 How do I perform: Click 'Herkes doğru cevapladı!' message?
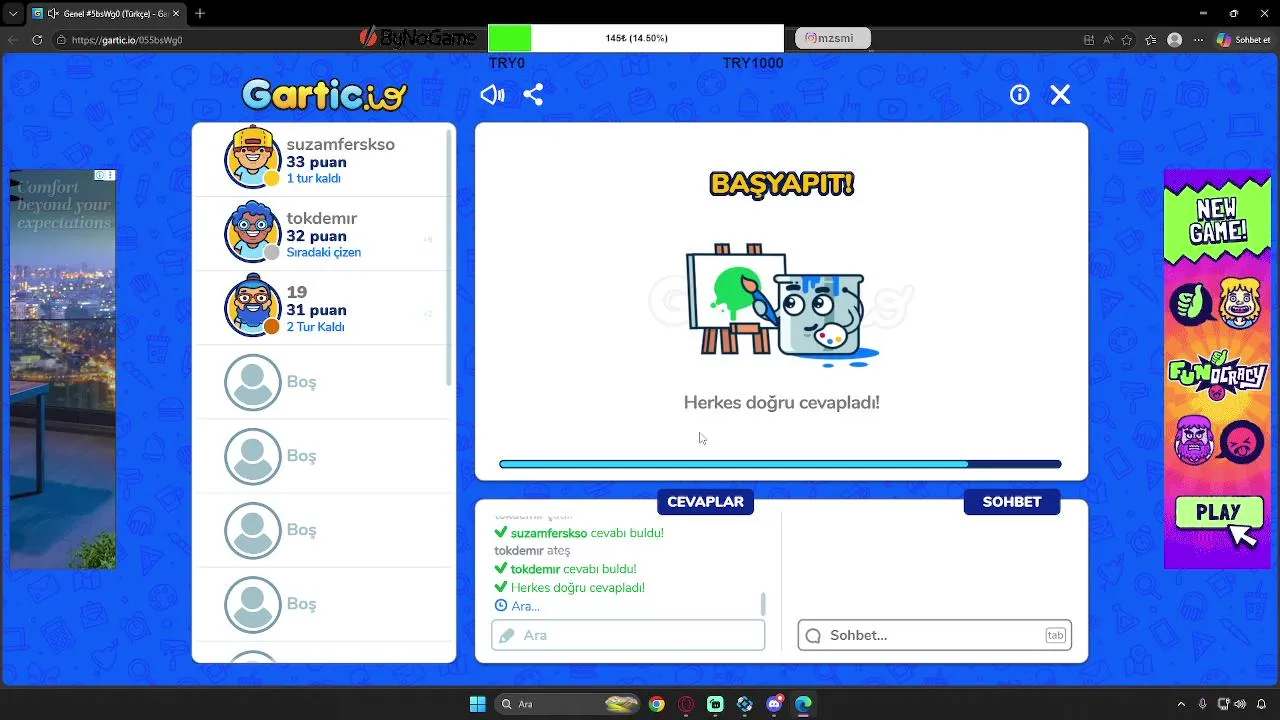tap(781, 403)
